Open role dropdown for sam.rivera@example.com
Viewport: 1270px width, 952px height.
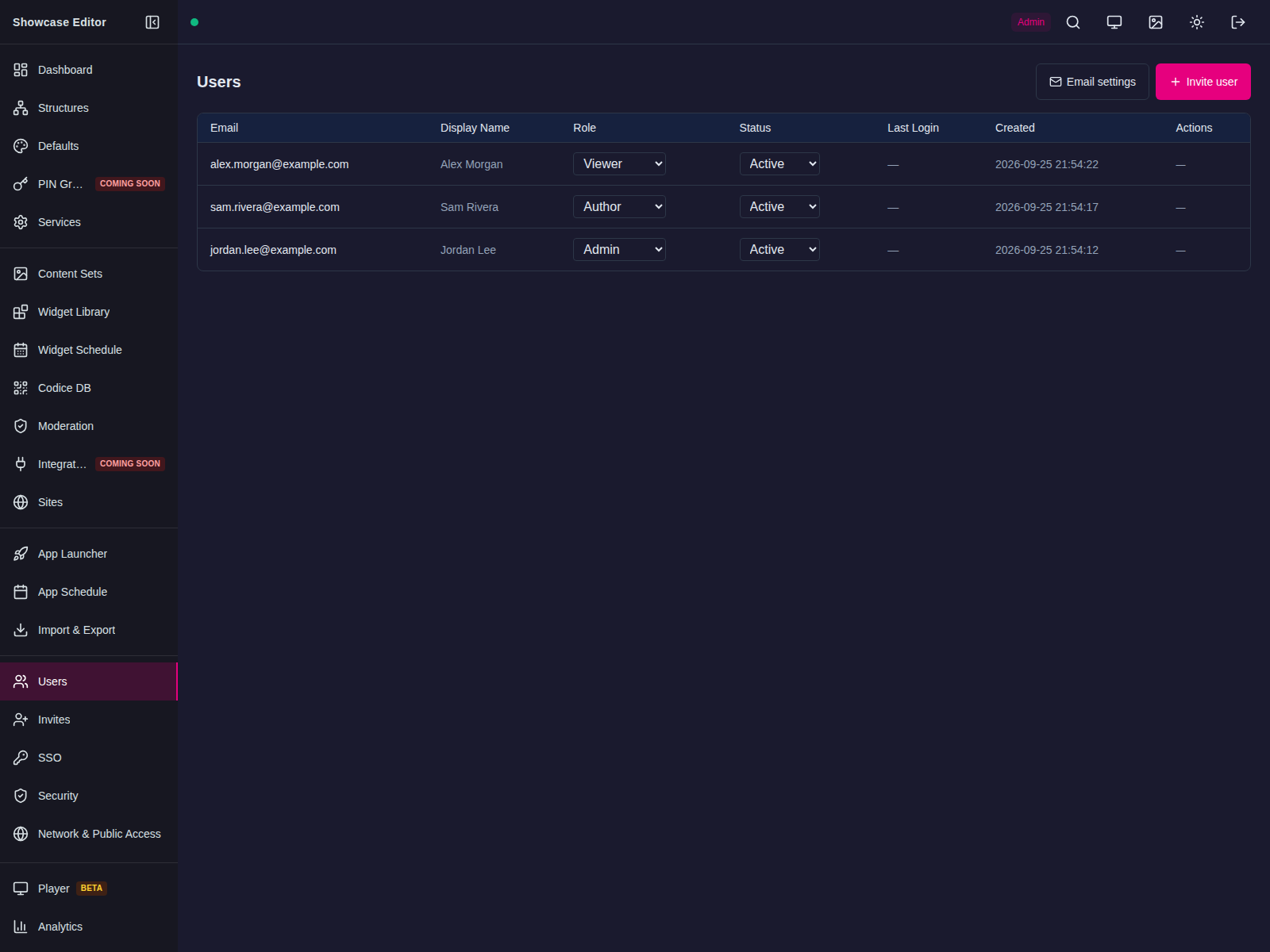click(x=619, y=207)
